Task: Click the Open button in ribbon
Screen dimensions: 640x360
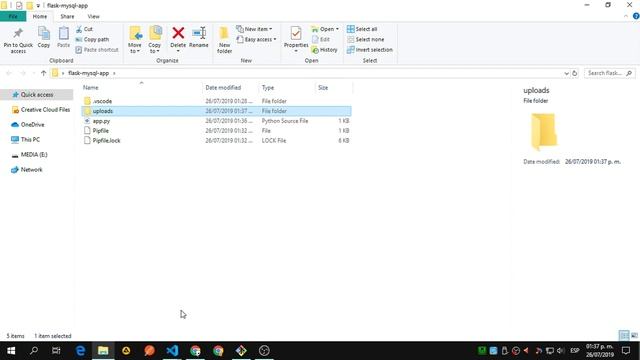Action: [x=325, y=29]
